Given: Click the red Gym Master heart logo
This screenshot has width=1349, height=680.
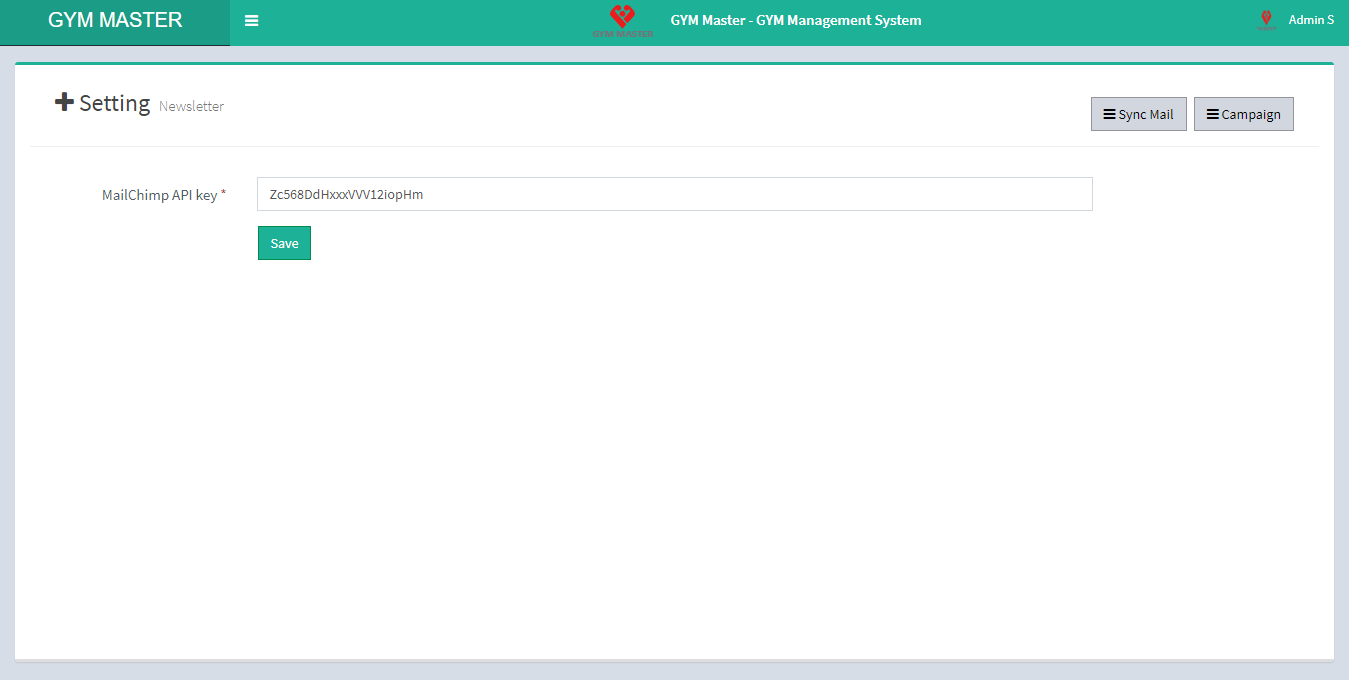Looking at the screenshot, I should (x=622, y=15).
